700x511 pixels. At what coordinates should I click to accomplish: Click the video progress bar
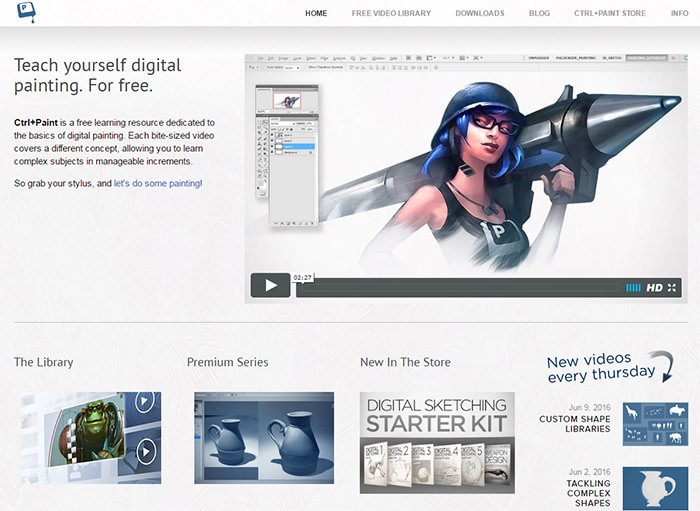(458, 288)
